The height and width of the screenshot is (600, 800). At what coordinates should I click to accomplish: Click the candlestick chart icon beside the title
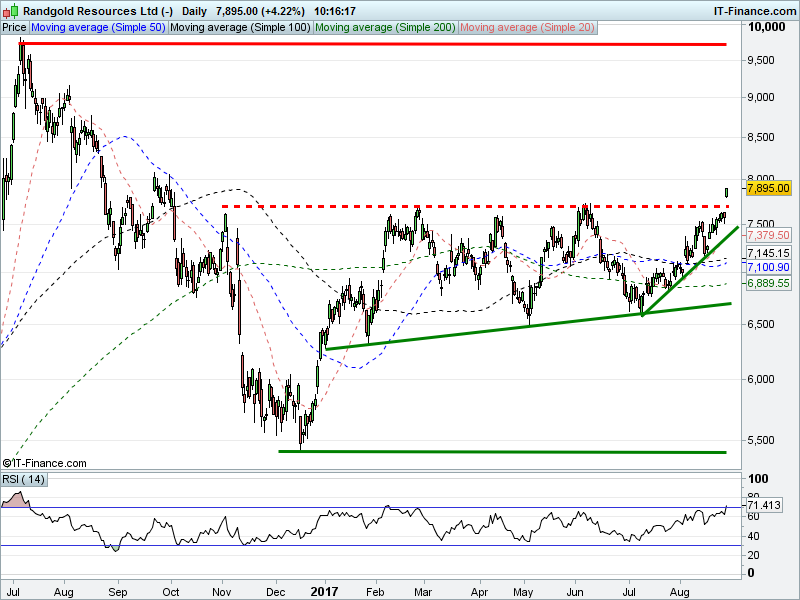[10, 11]
